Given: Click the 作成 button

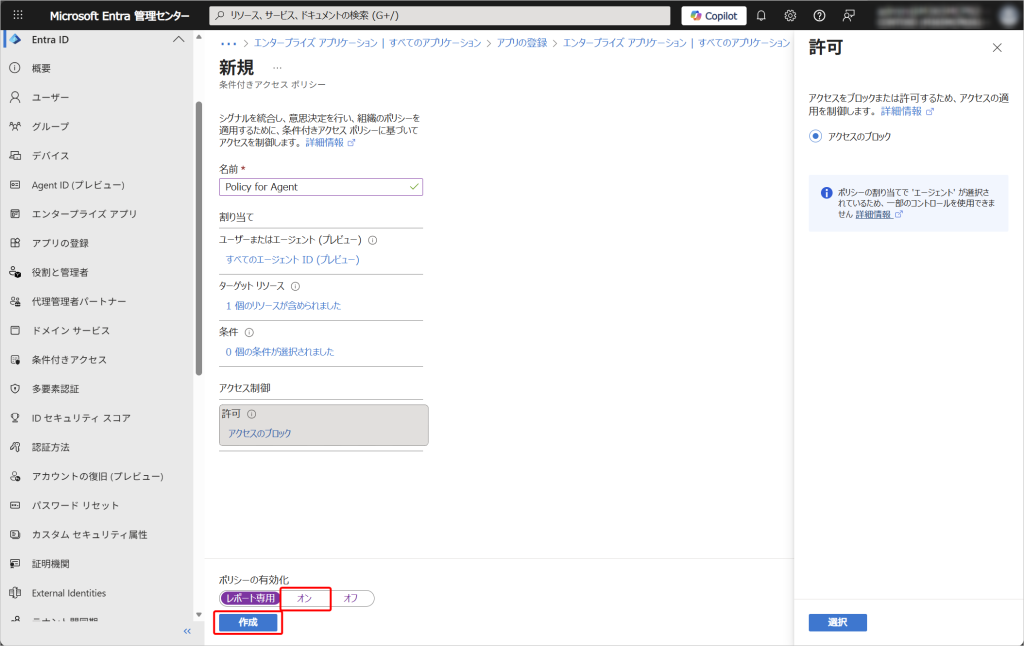Looking at the screenshot, I should (248, 622).
